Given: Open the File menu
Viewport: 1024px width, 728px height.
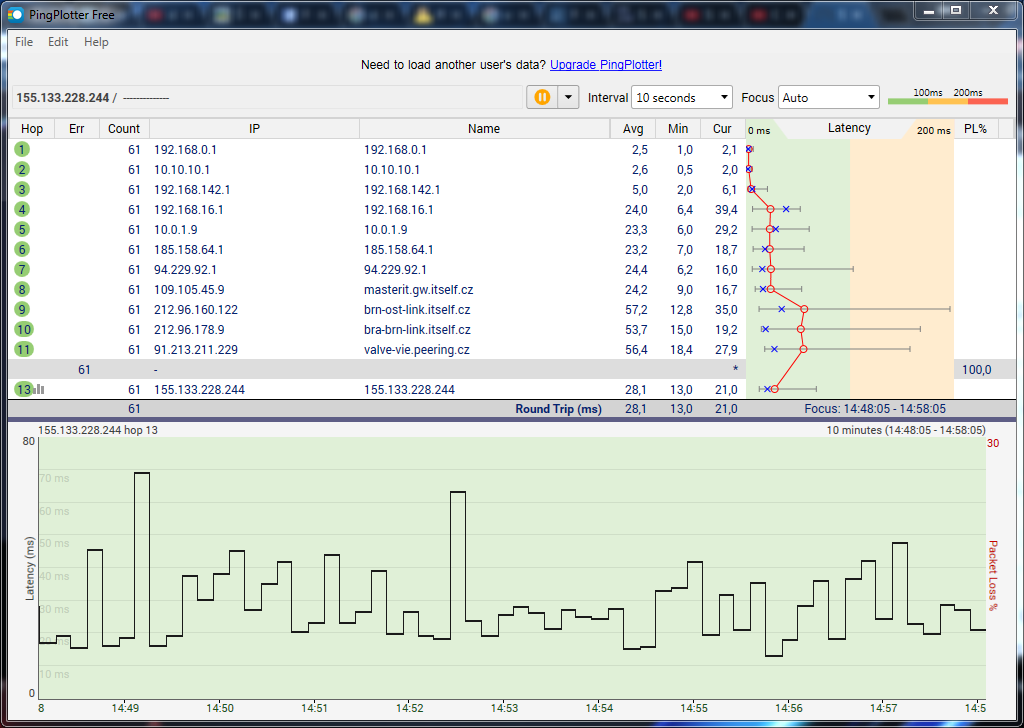Looking at the screenshot, I should pos(24,42).
